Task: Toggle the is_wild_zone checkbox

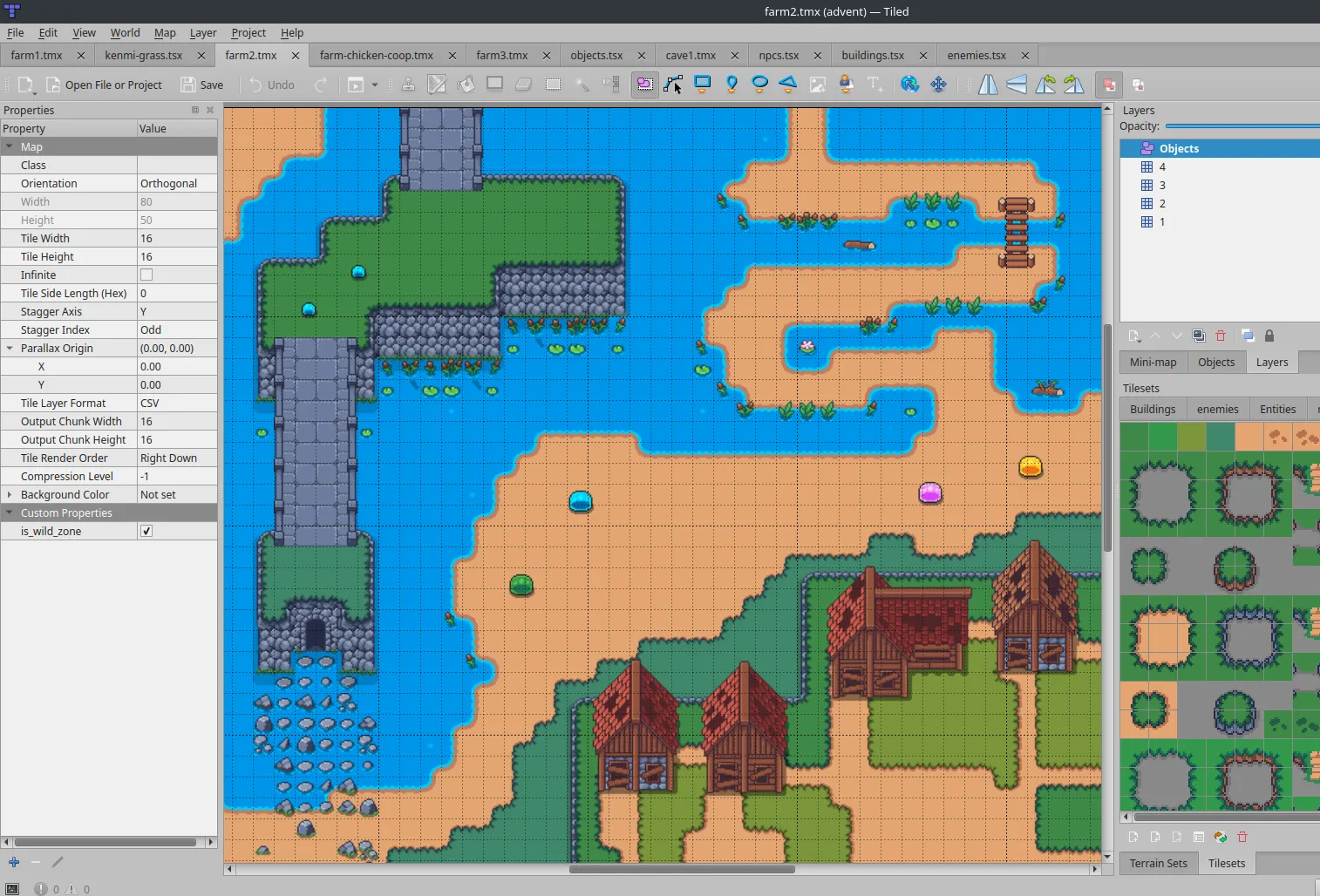Action: click(146, 531)
